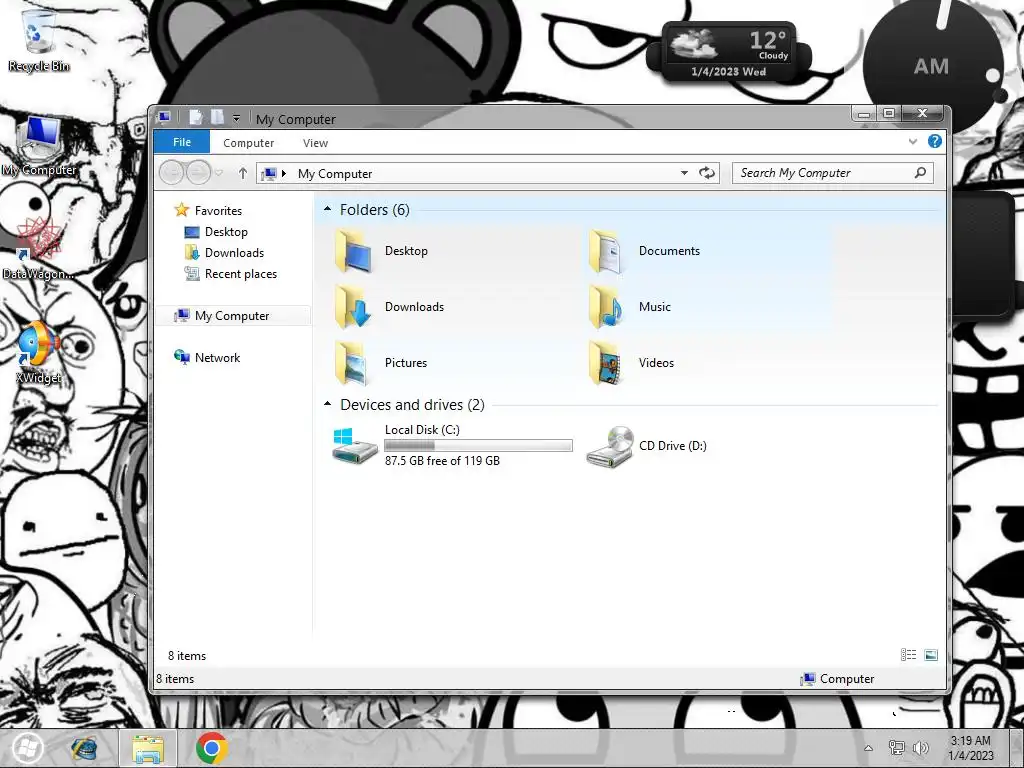Launch Google Chrome from the taskbar
This screenshot has height=768, width=1024.
coord(211,748)
